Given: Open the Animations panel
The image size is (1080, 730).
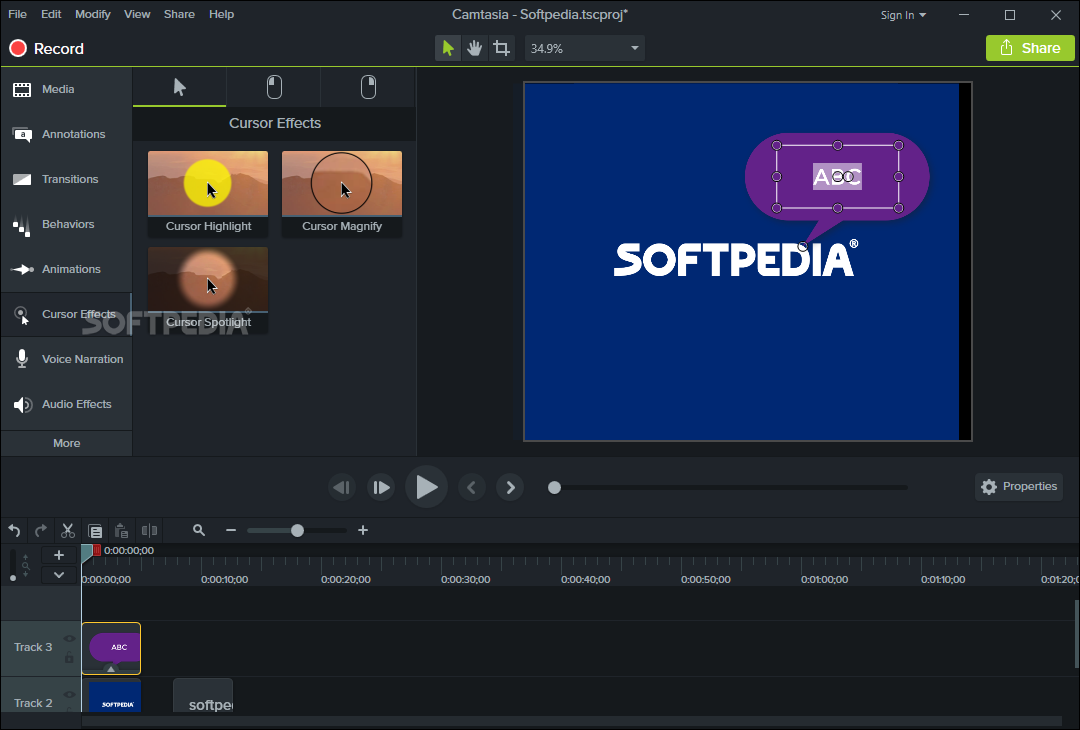Looking at the screenshot, I should 66,269.
